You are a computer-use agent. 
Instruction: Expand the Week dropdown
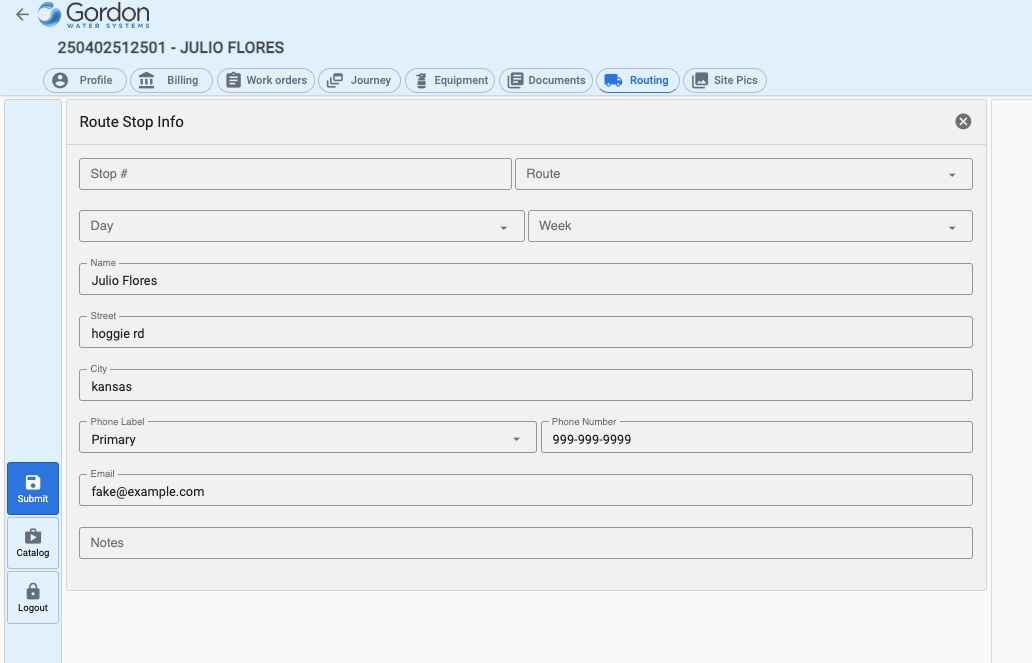pyautogui.click(x=749, y=226)
